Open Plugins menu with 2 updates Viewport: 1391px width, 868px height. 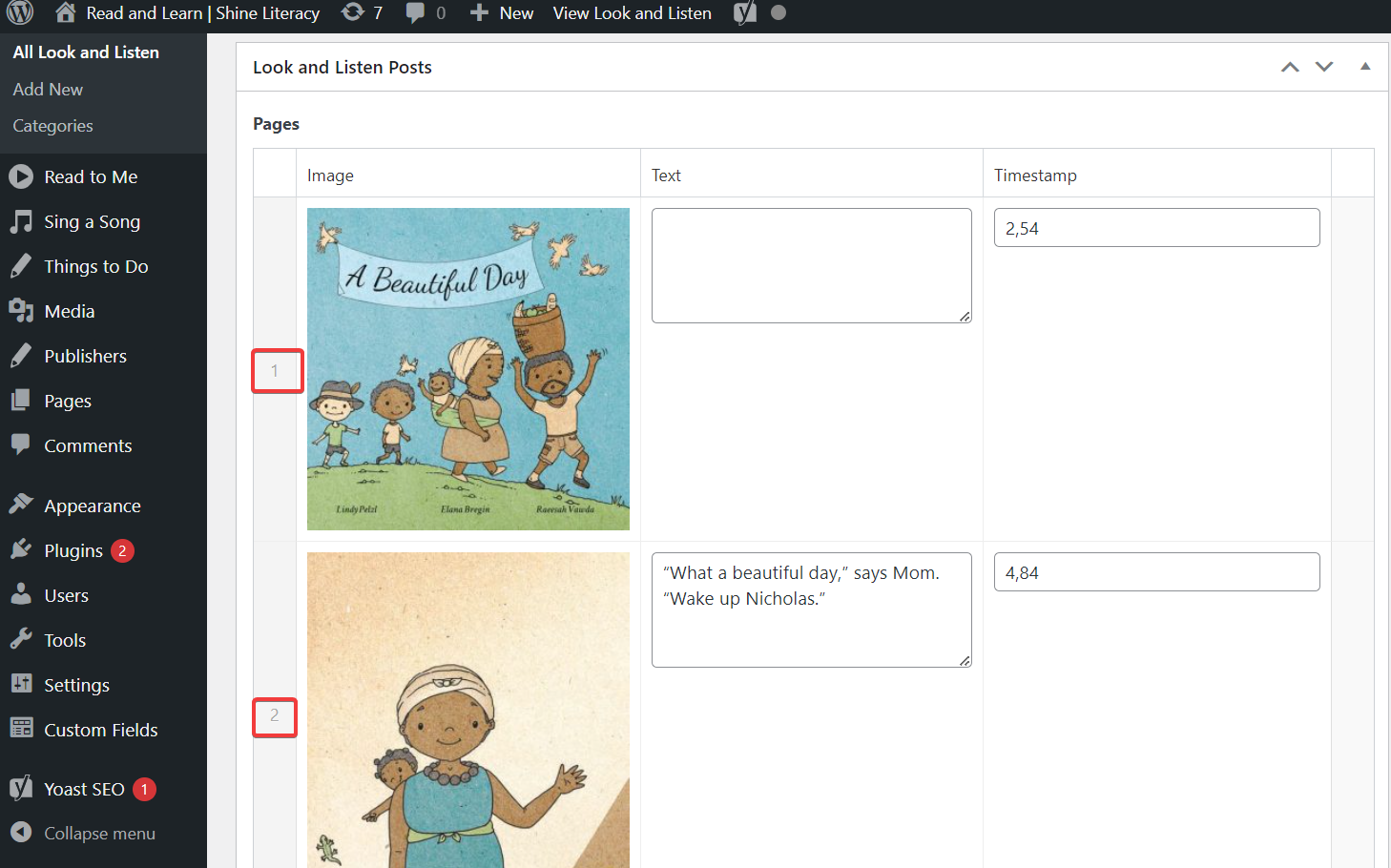[73, 550]
